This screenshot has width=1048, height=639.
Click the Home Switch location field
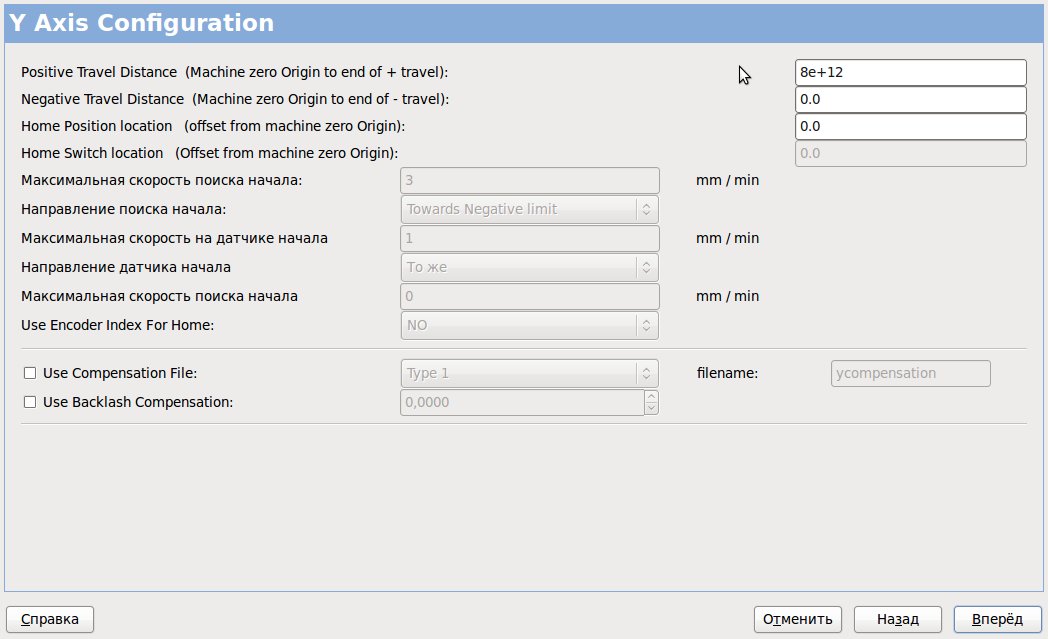tap(910, 153)
